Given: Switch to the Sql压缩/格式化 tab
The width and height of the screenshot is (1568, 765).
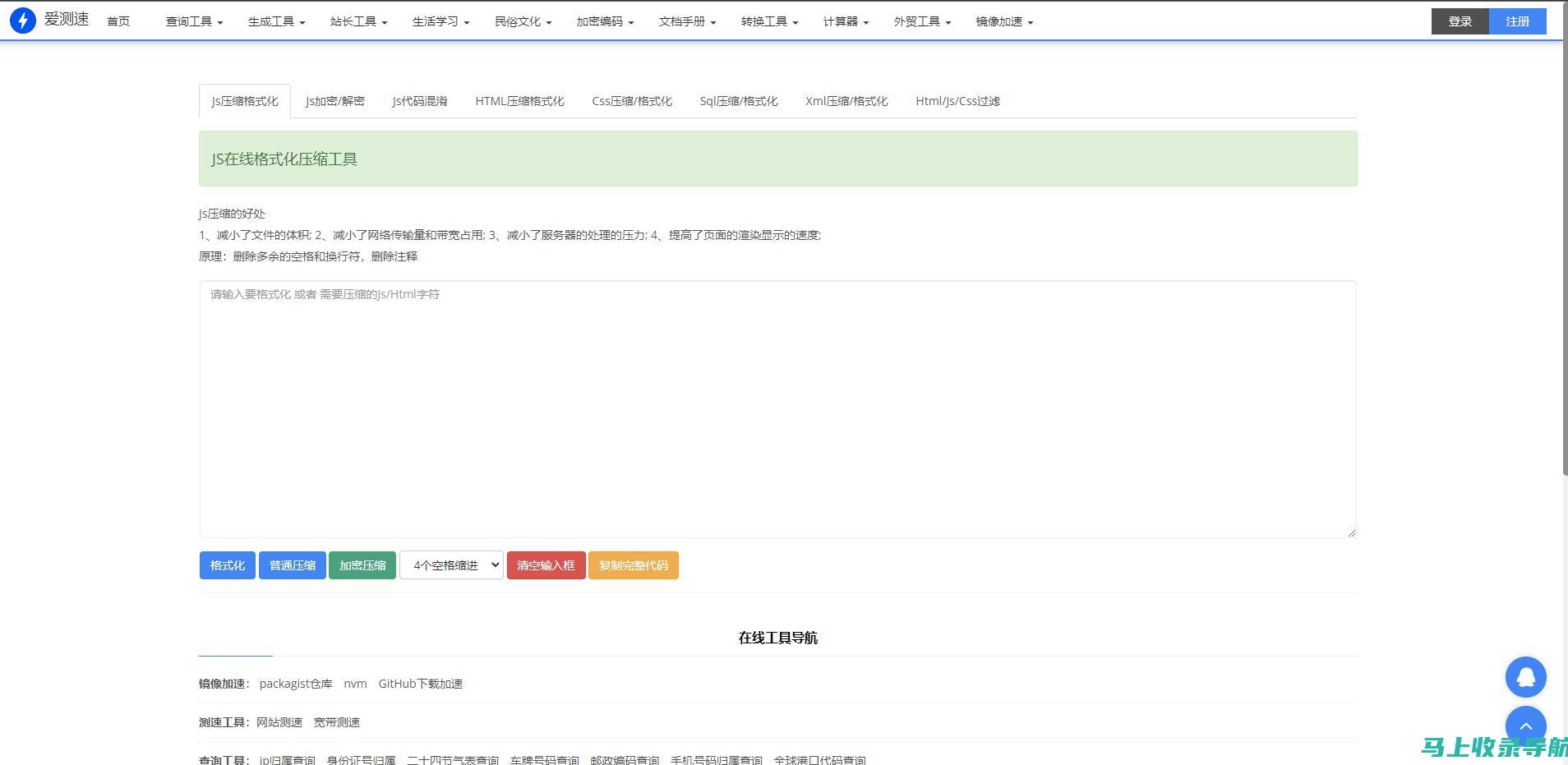Looking at the screenshot, I should 739,101.
